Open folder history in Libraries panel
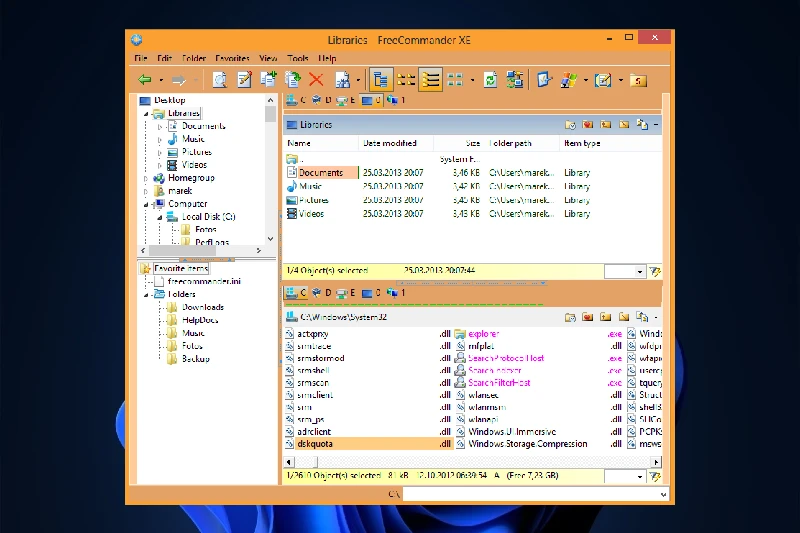 (x=570, y=124)
